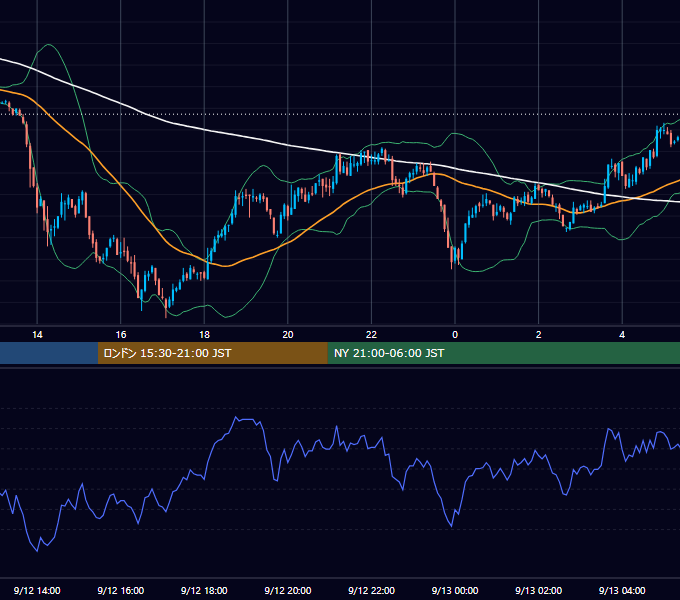Click the upper axis hour label 14
Screen dimensions: 680x600
tap(37, 335)
